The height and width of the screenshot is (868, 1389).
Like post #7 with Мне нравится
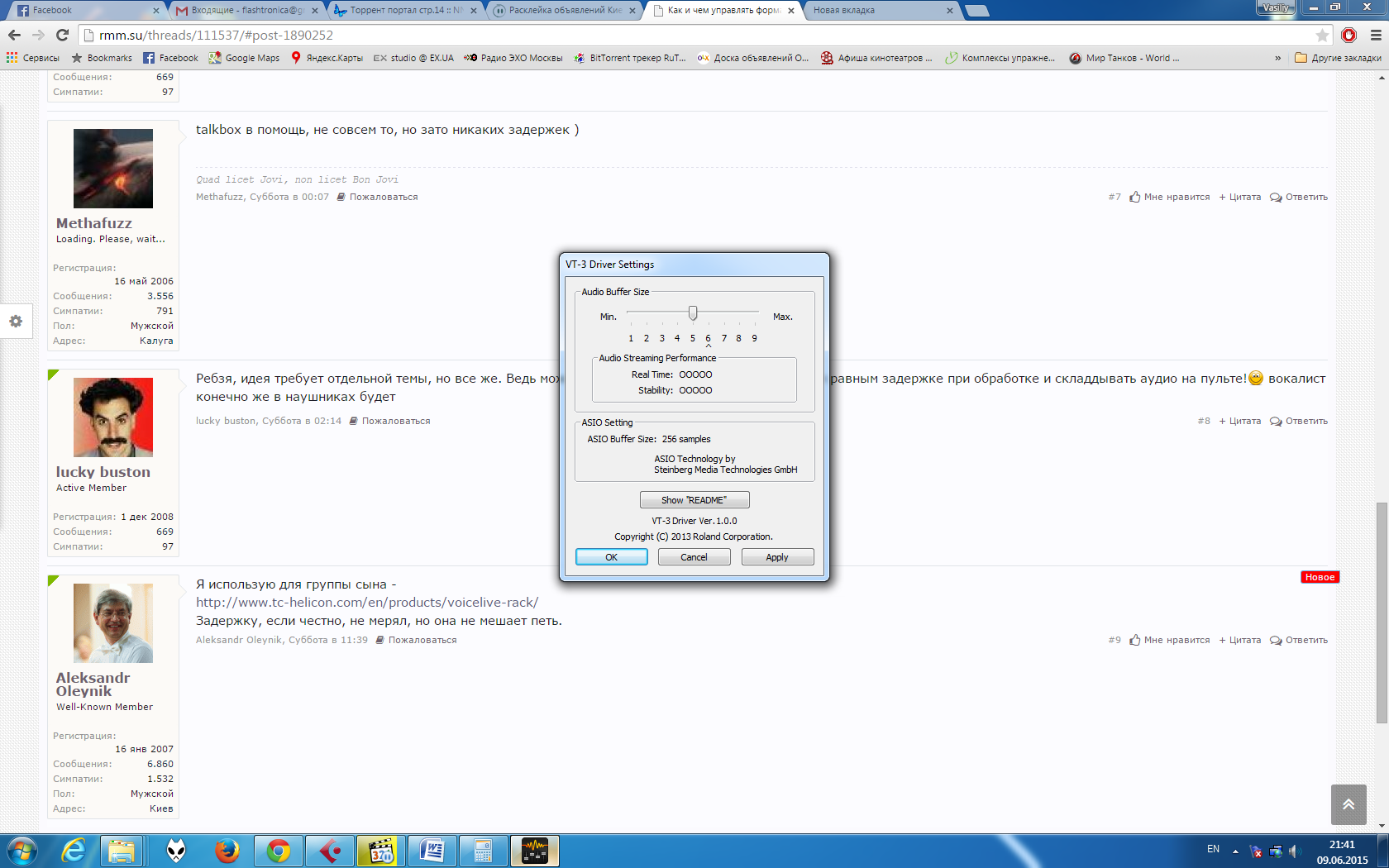coord(1169,197)
